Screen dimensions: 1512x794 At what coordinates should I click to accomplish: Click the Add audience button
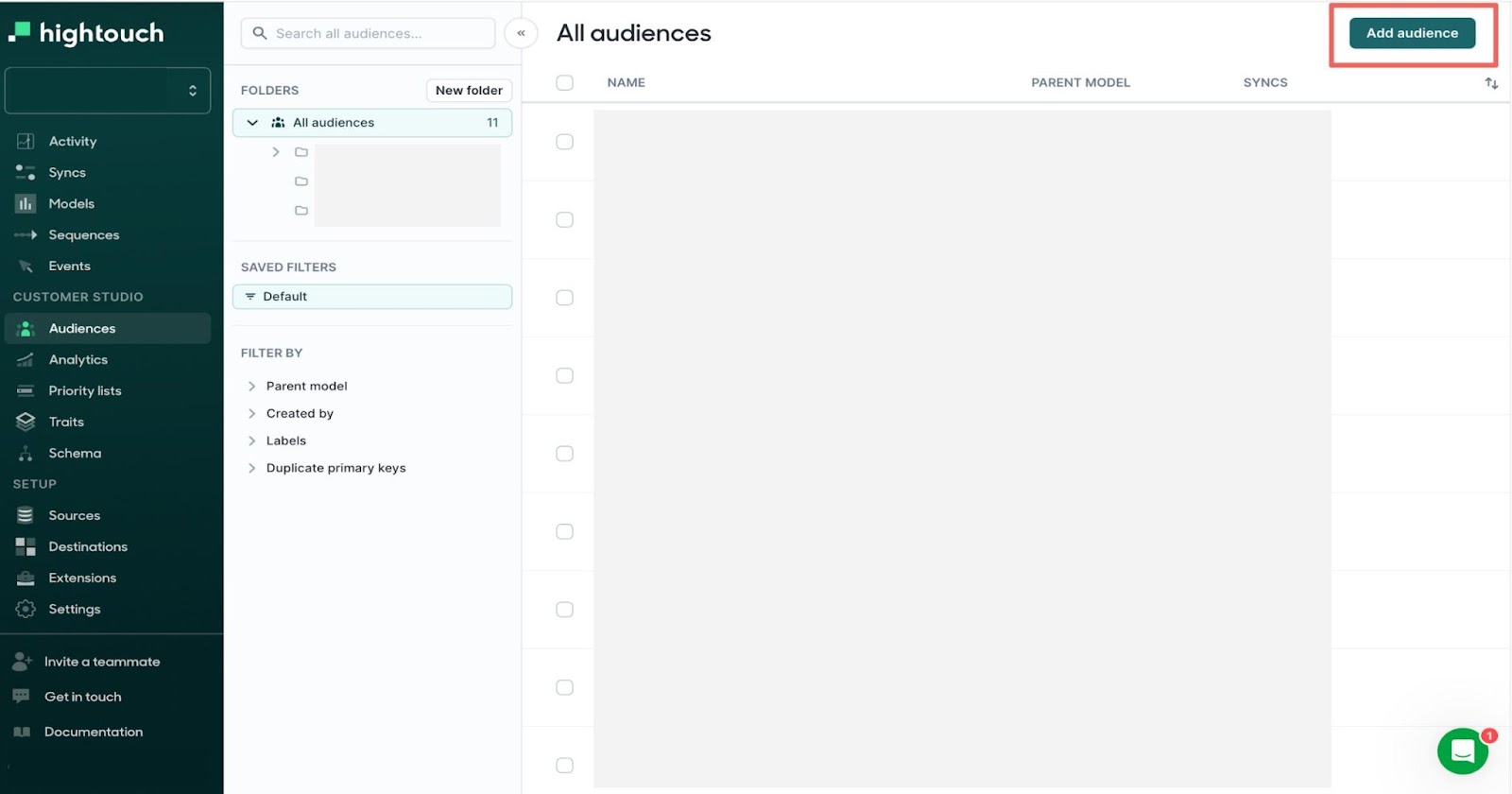tap(1412, 33)
